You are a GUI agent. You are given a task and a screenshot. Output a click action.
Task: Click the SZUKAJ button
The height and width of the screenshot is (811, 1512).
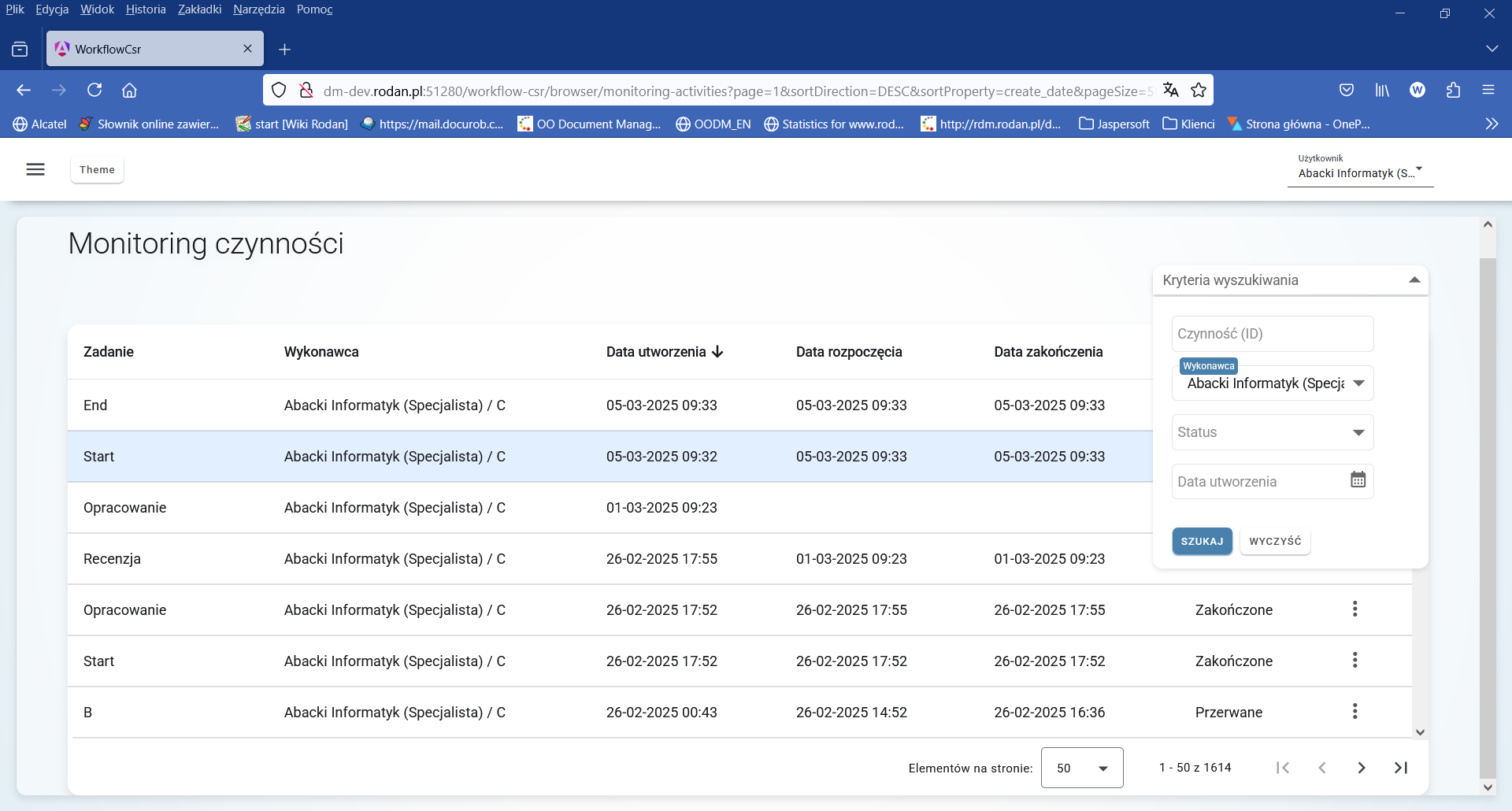pos(1202,541)
